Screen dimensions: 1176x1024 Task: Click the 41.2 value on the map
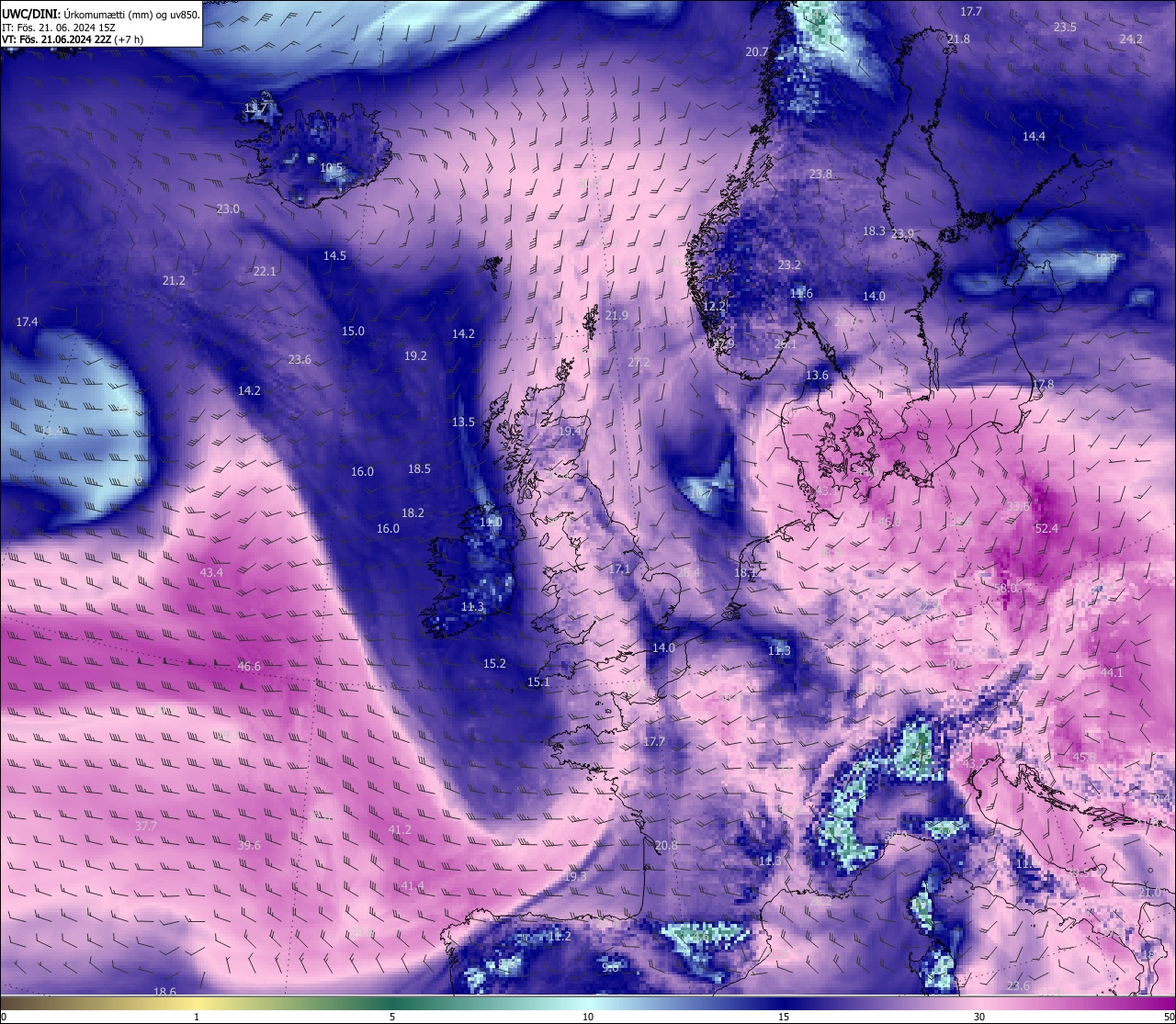400,829
